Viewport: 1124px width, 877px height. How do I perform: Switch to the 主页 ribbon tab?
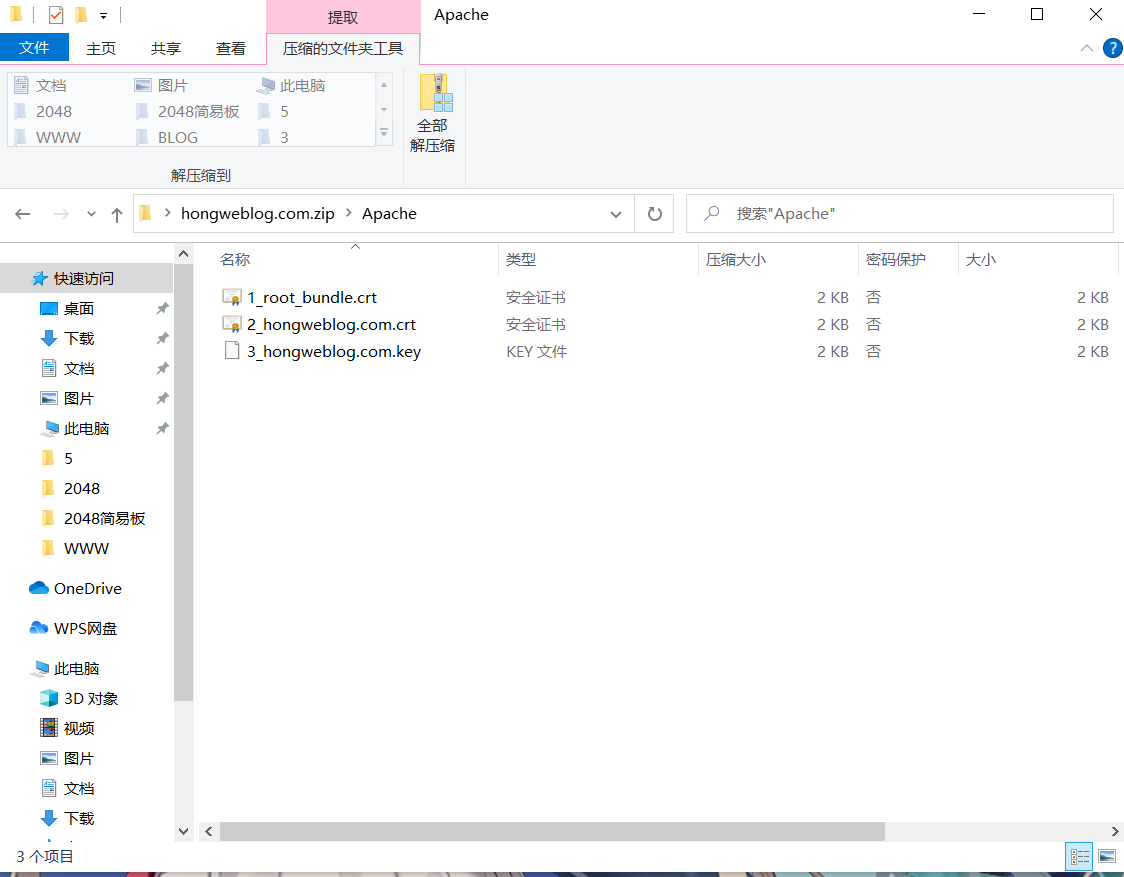tap(101, 47)
